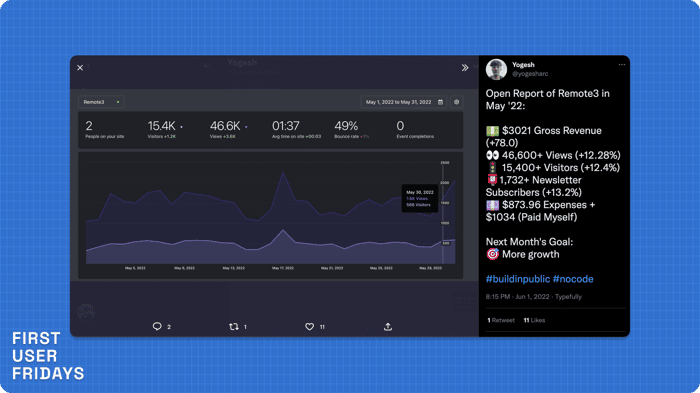View the 11 Likes list
The height and width of the screenshot is (393, 700).
(534, 320)
